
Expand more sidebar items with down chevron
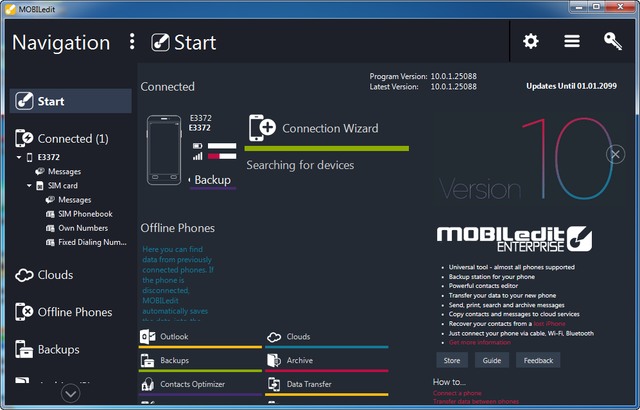click(x=70, y=394)
